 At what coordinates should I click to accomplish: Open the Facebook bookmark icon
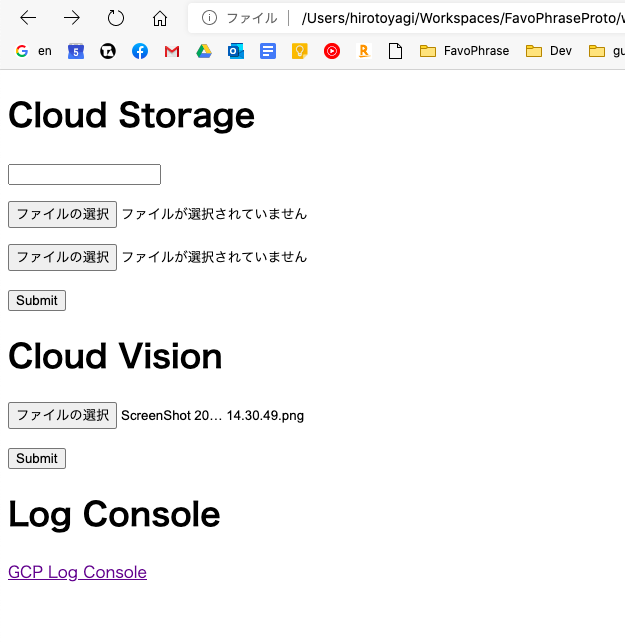(x=140, y=51)
